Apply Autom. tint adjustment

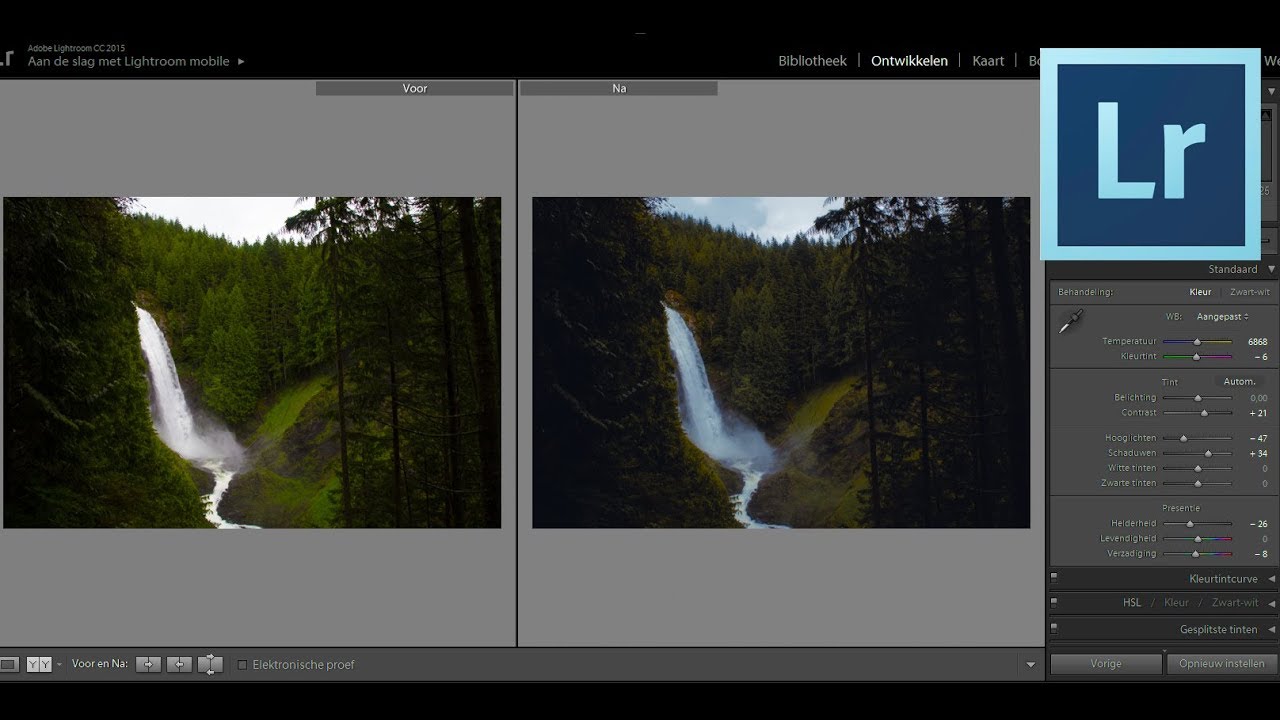click(x=1239, y=382)
